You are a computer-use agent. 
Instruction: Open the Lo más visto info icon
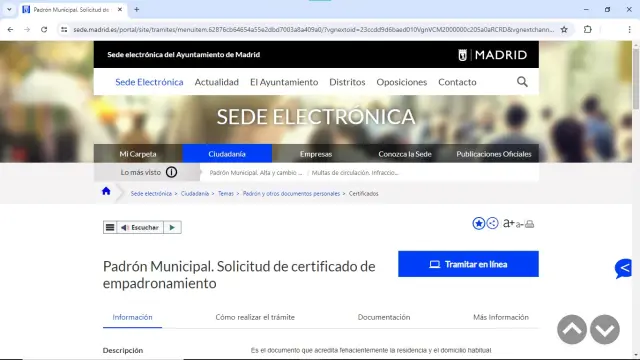point(171,172)
